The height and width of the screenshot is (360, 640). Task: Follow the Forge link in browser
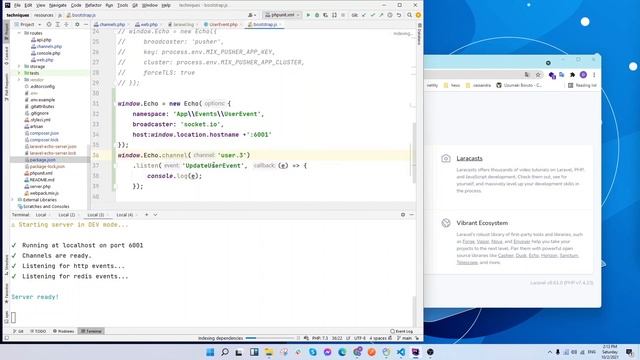tap(469, 242)
